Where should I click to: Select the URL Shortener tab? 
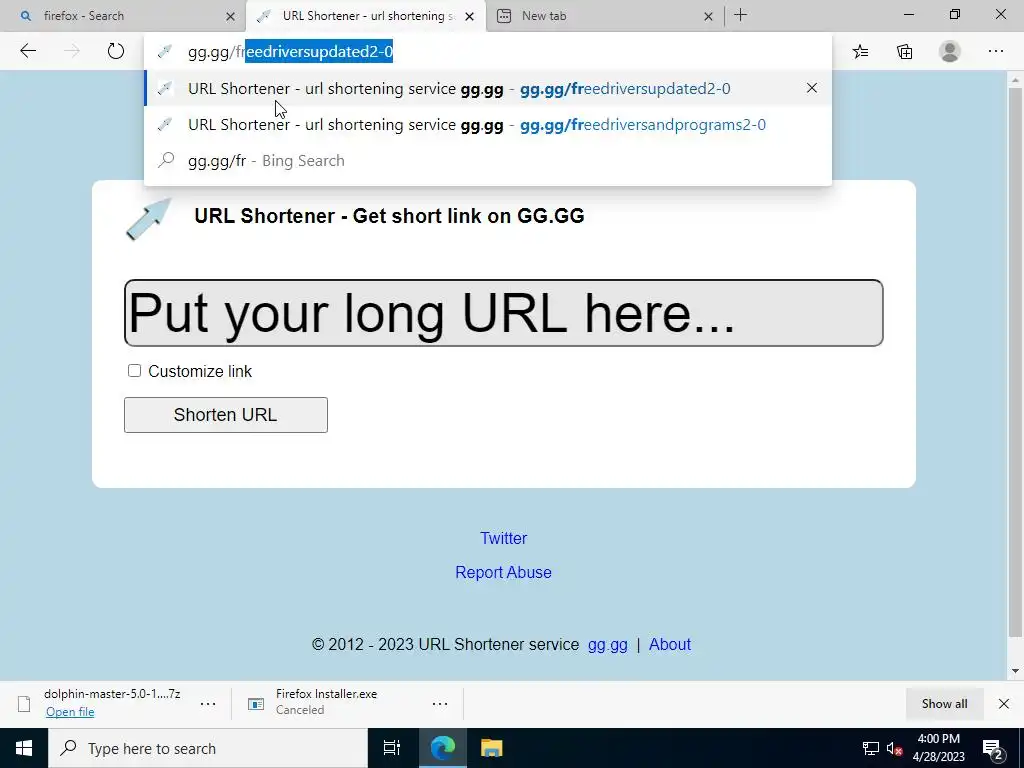coord(366,16)
